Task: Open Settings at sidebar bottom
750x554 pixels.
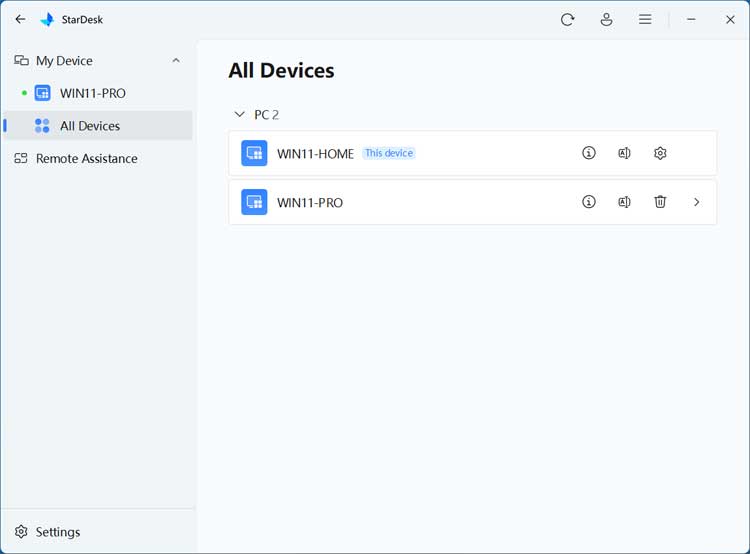Action: [98, 532]
